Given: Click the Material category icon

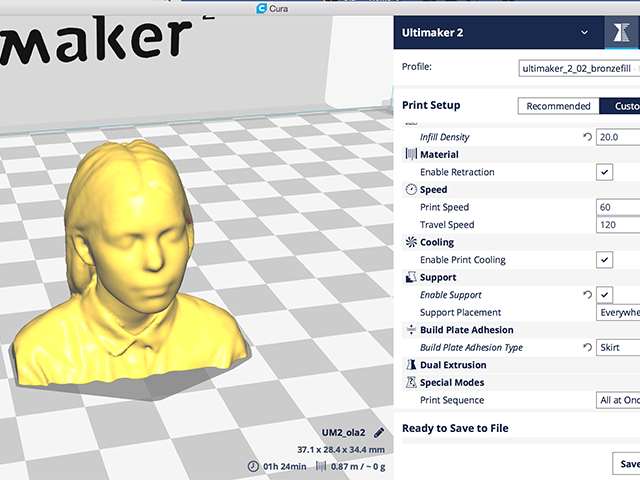Looking at the screenshot, I should 411,154.
